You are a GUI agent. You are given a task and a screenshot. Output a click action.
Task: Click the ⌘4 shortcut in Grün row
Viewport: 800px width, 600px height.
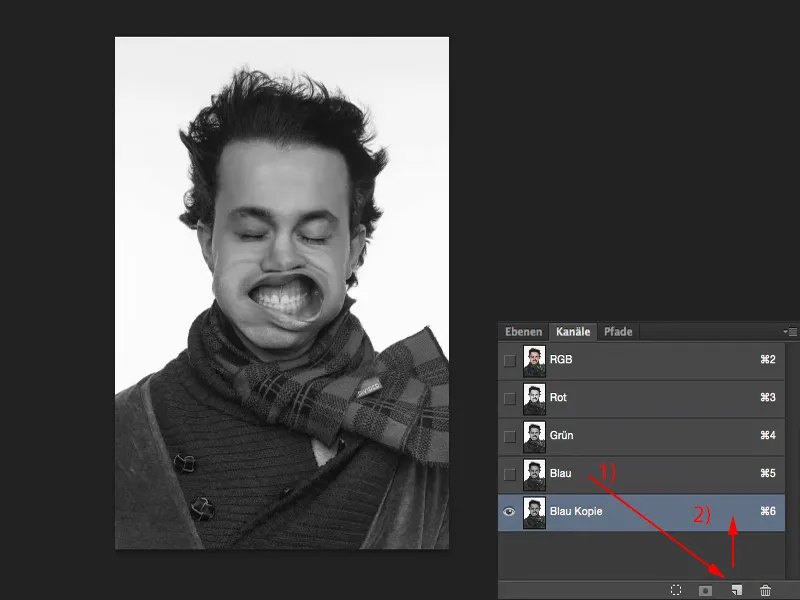768,435
